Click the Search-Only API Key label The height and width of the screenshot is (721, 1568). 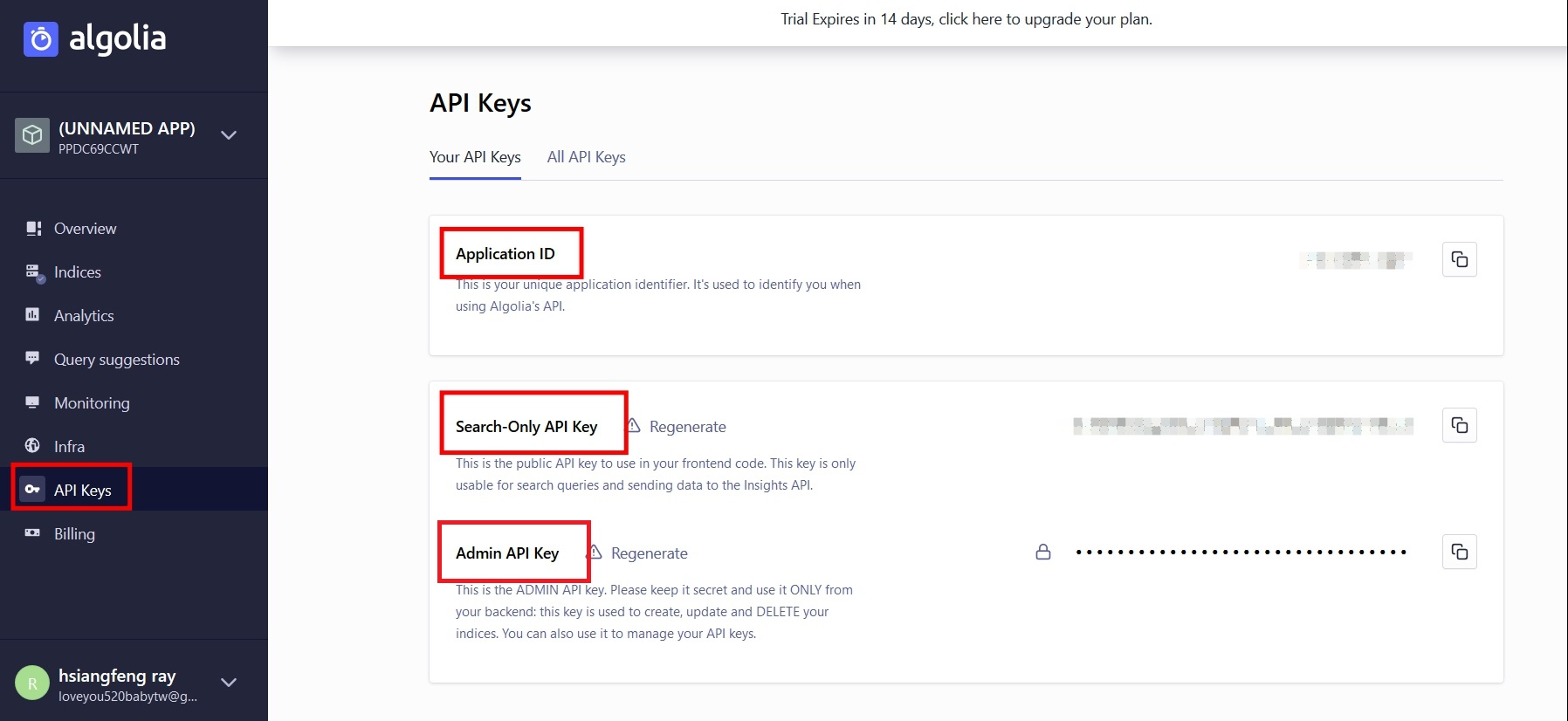[526, 427]
